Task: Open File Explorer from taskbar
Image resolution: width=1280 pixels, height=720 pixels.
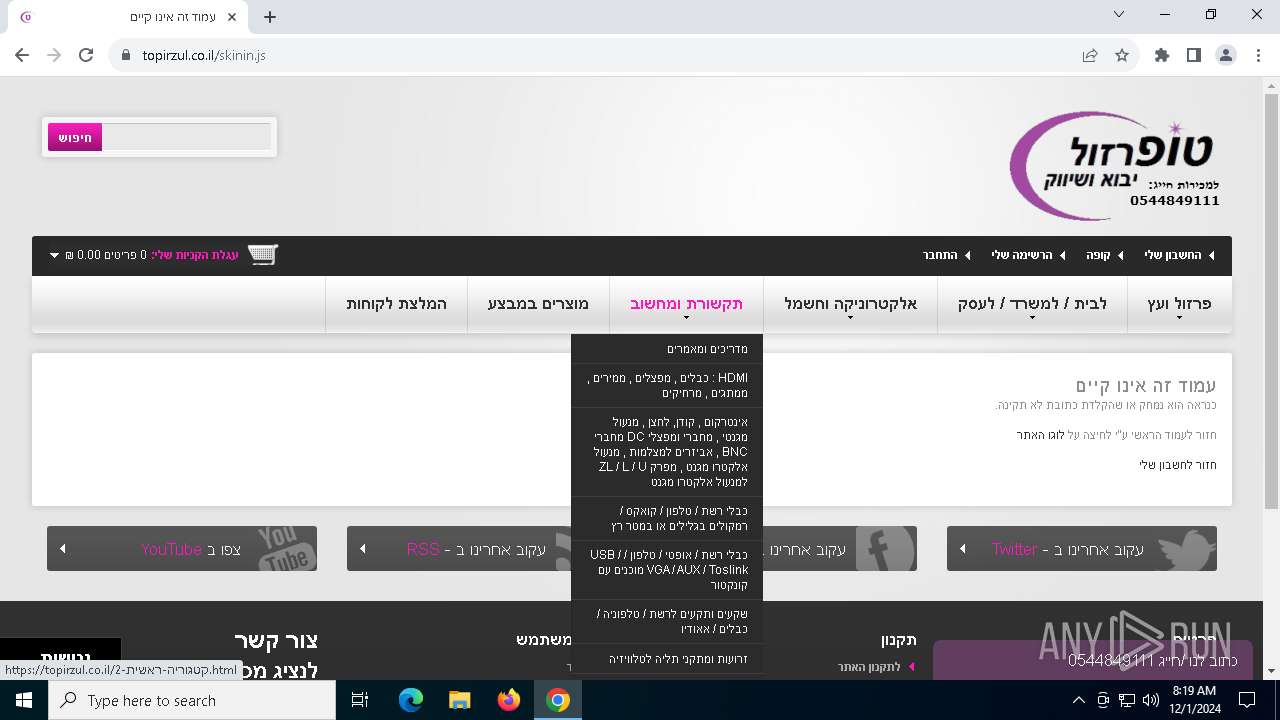Action: click(x=459, y=700)
